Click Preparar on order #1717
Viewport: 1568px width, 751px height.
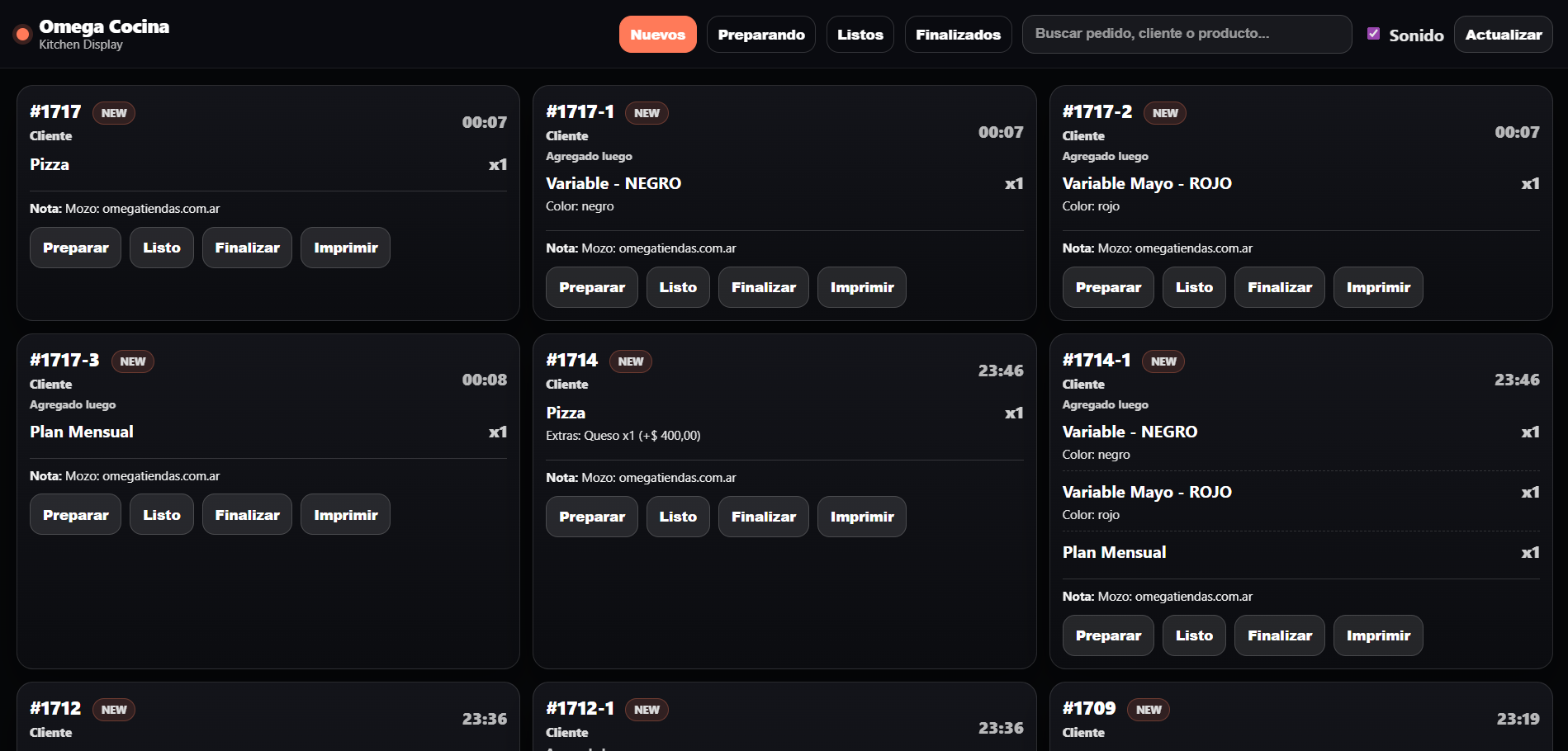[x=75, y=248]
